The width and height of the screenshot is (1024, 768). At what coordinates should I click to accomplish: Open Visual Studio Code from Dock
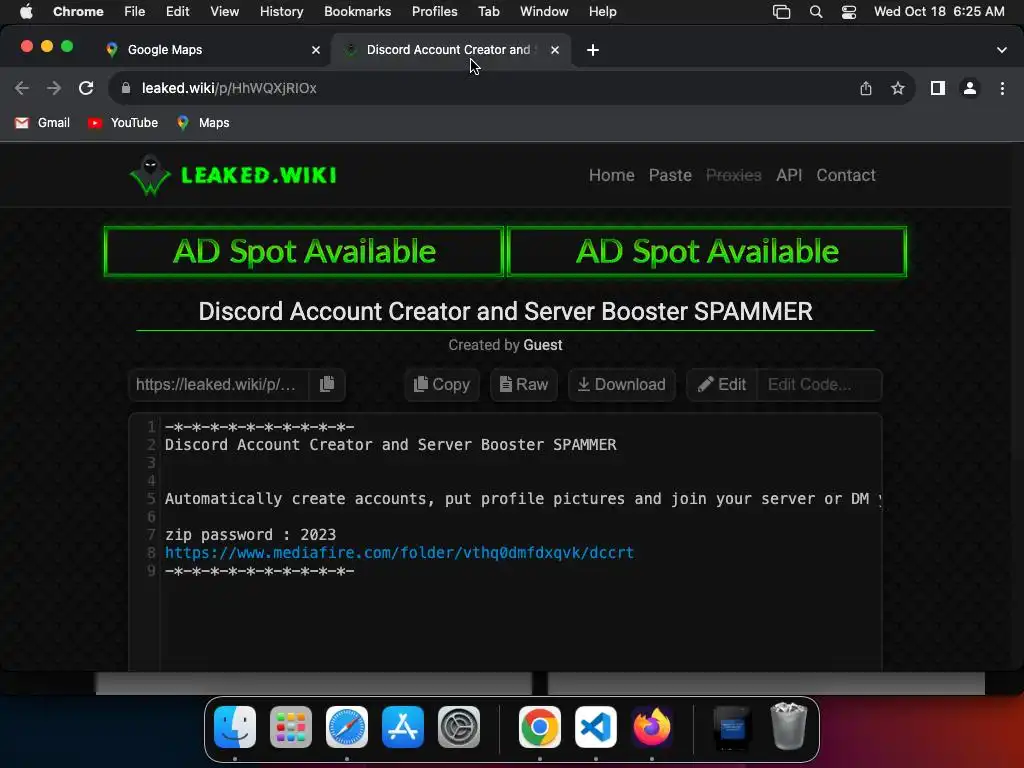click(596, 727)
